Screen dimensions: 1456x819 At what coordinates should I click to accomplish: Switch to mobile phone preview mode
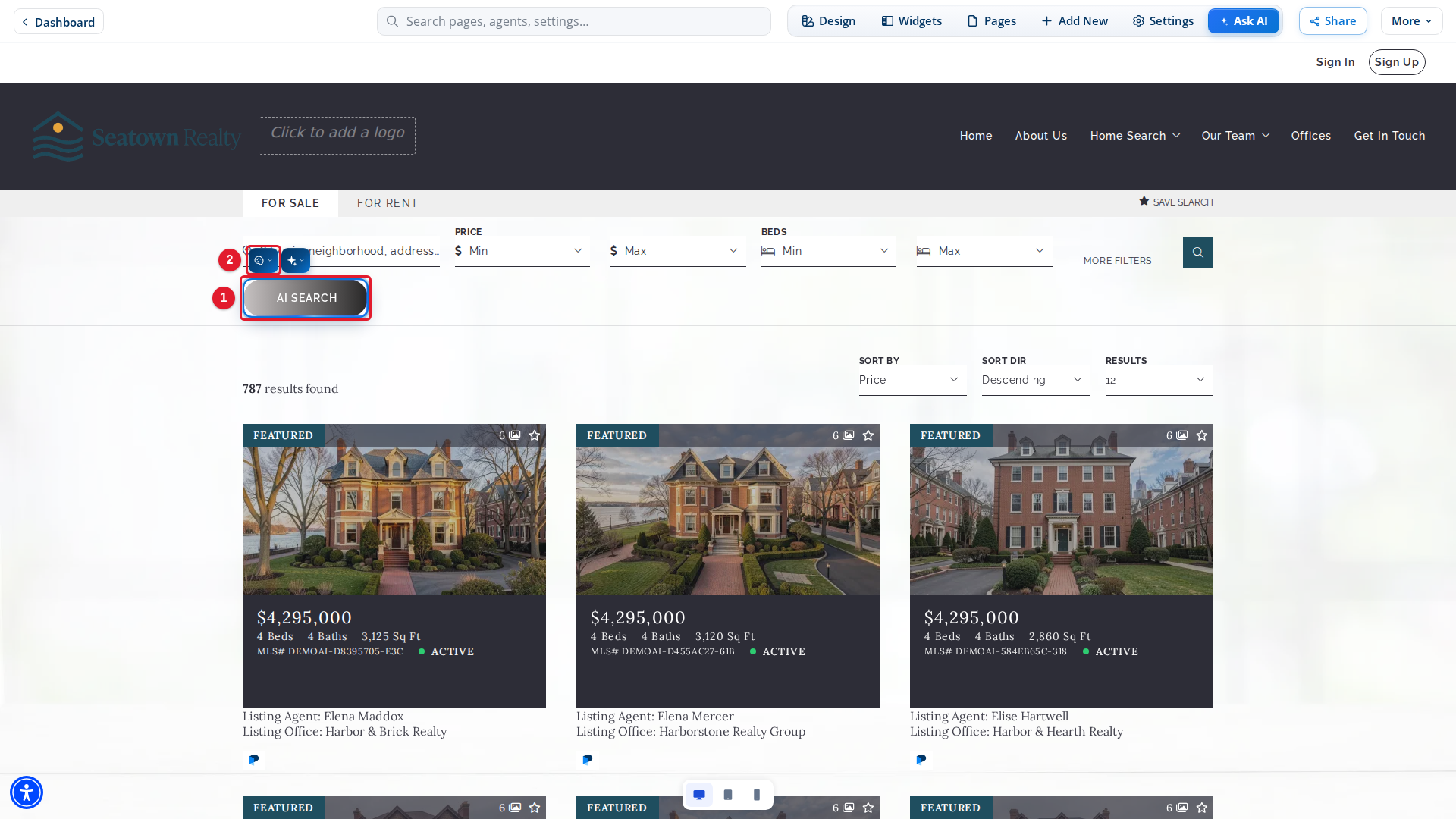757,795
